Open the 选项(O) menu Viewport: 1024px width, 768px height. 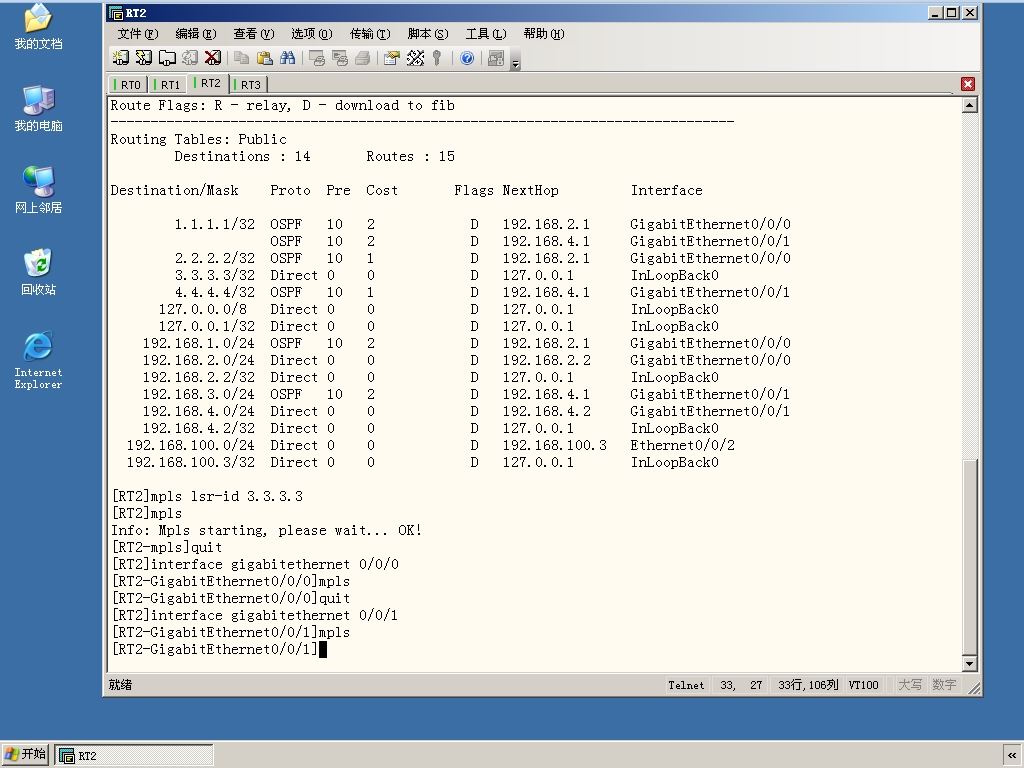pyautogui.click(x=312, y=34)
